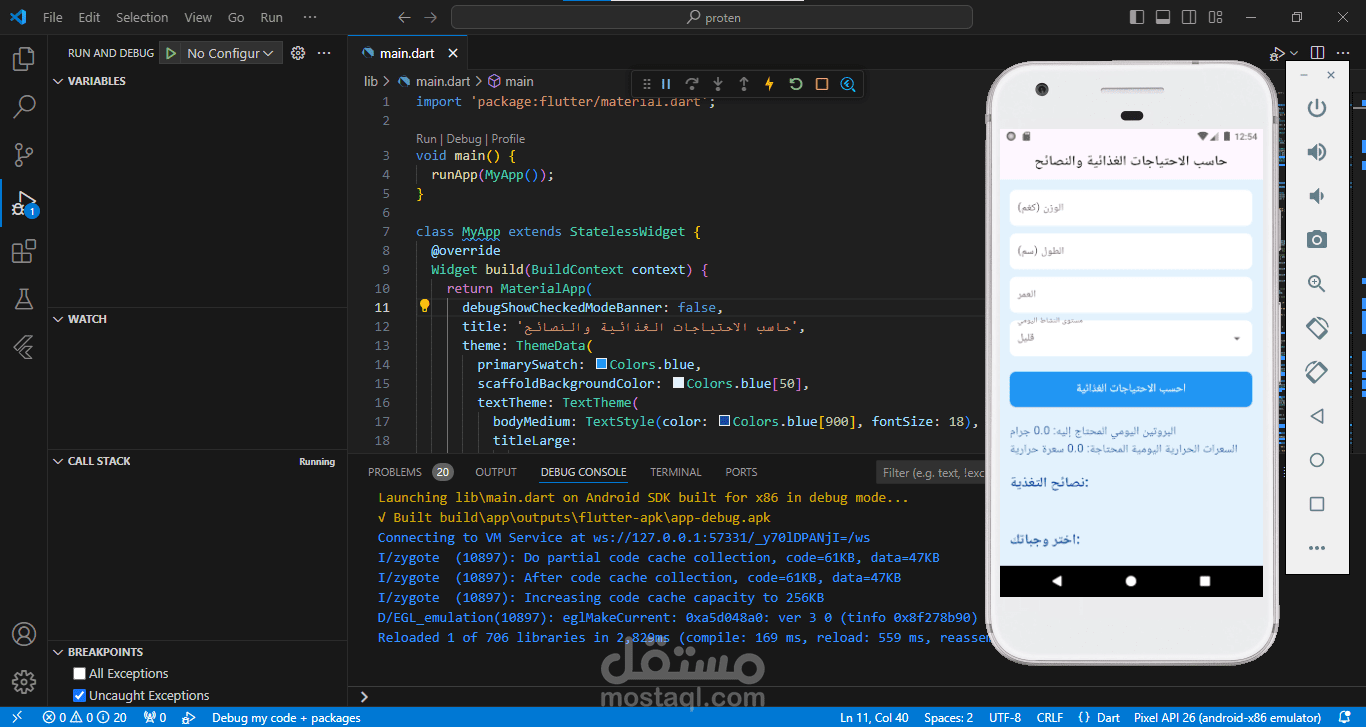Screen dimensions: 1366x727
Task: Open Run and Debug more actions ellipsis
Action: tap(324, 53)
